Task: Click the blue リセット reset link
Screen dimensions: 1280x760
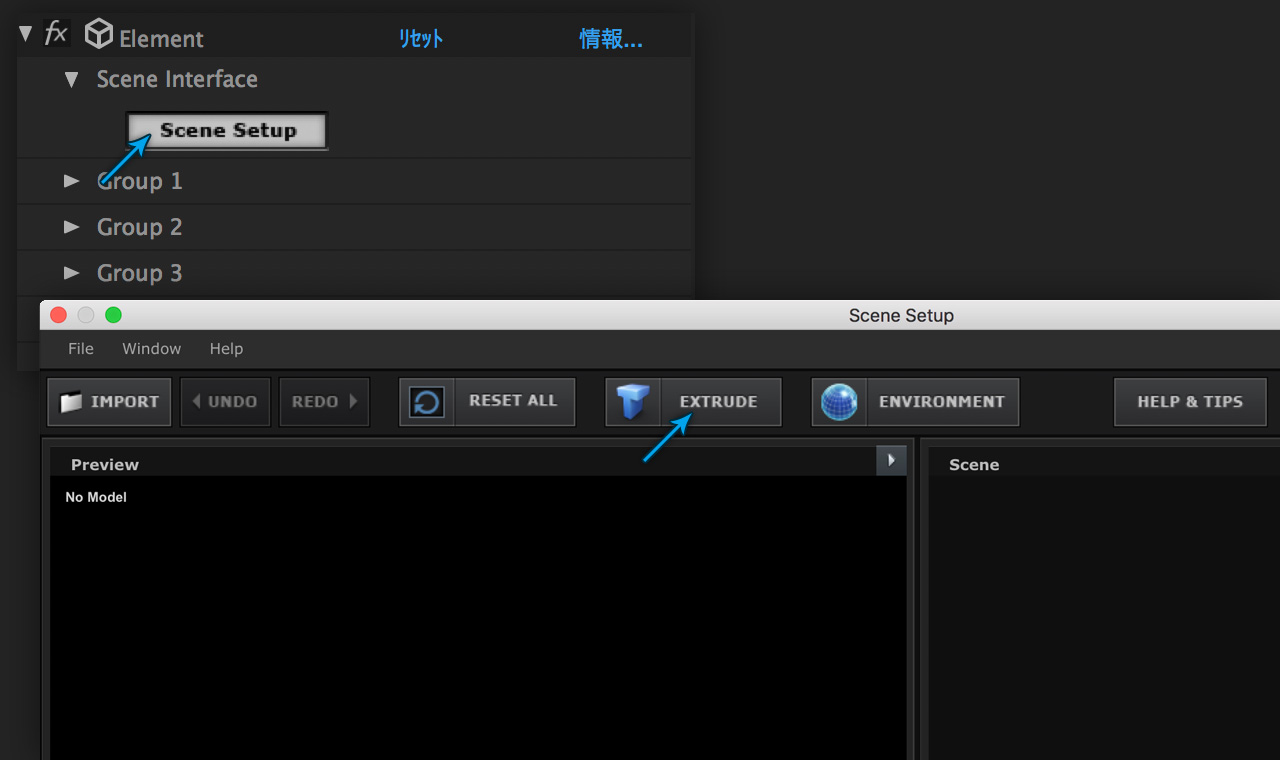Action: tap(421, 39)
